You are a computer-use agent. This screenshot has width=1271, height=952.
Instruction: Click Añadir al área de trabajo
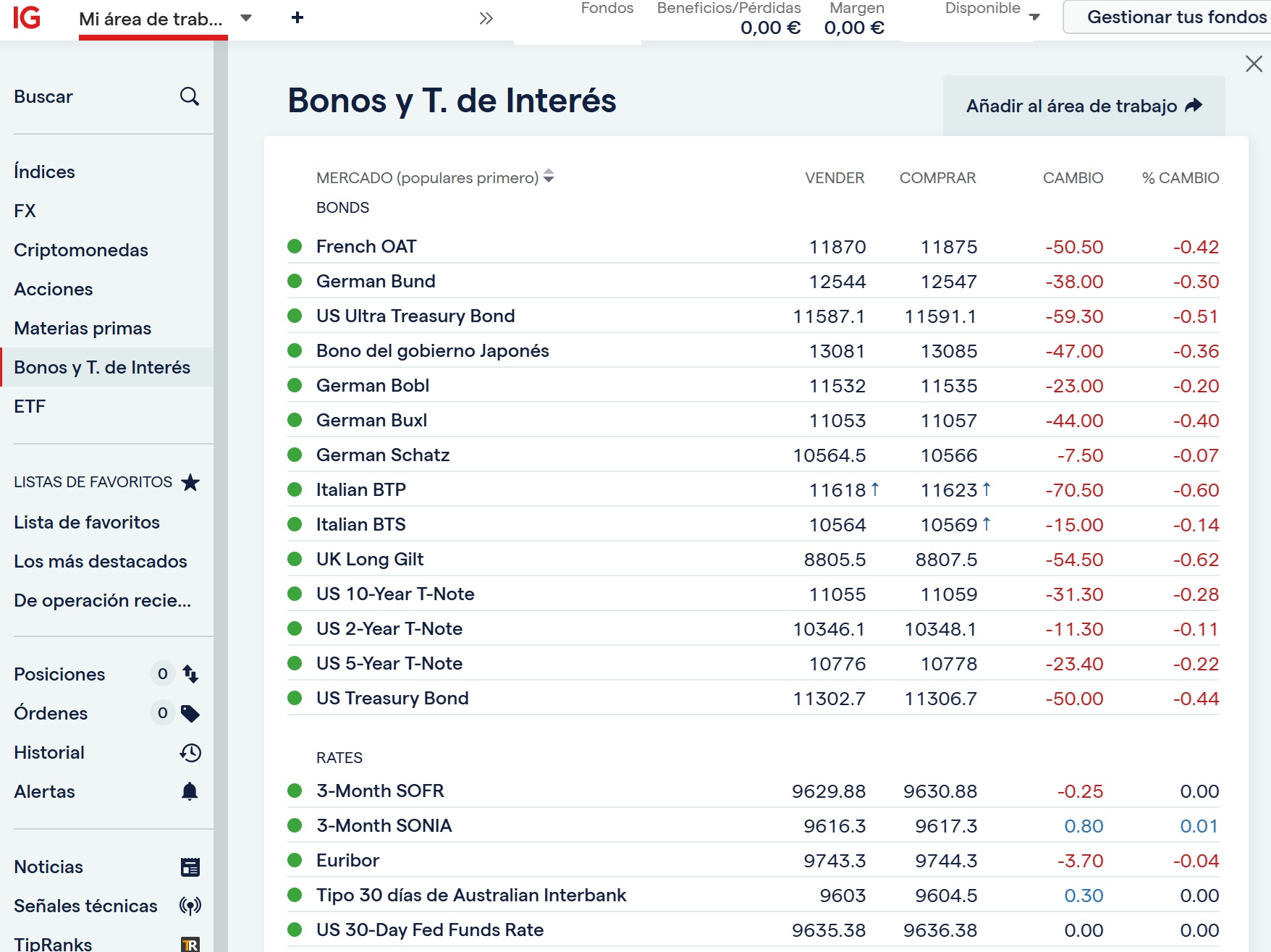click(1084, 106)
